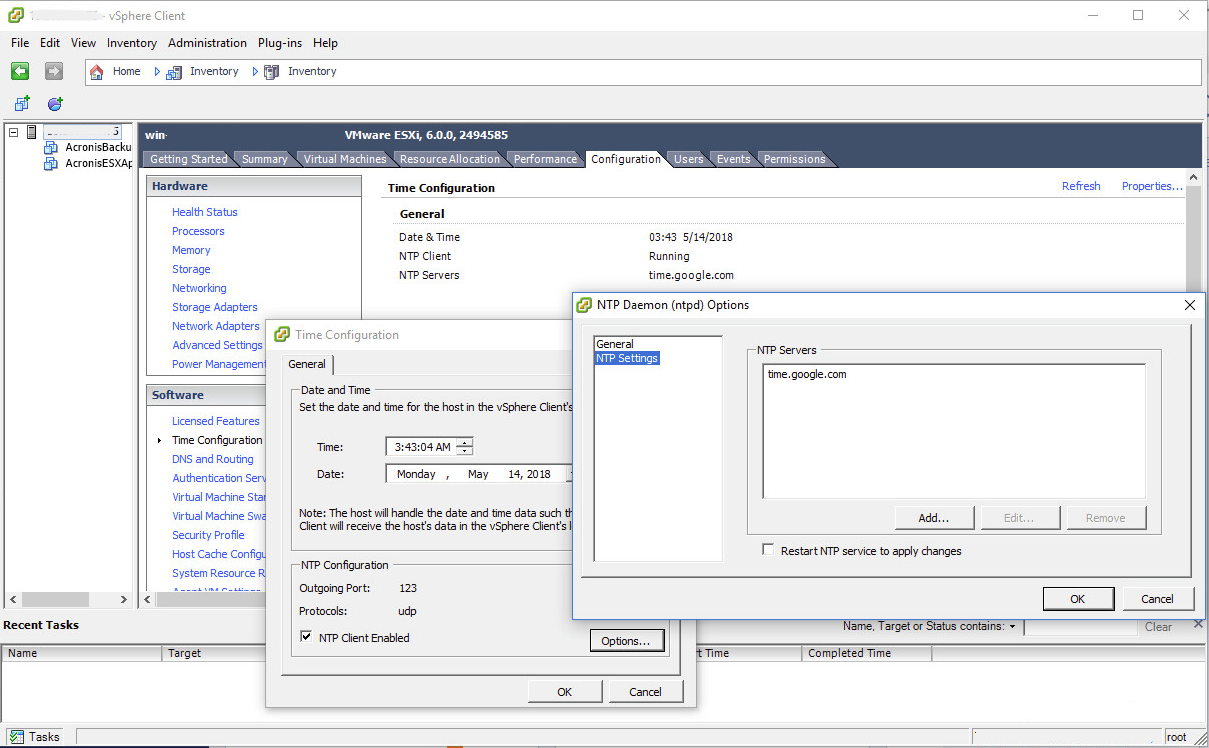The width and height of the screenshot is (1209, 748).
Task: Click the create resource pool toolbar icon
Action: pos(55,103)
